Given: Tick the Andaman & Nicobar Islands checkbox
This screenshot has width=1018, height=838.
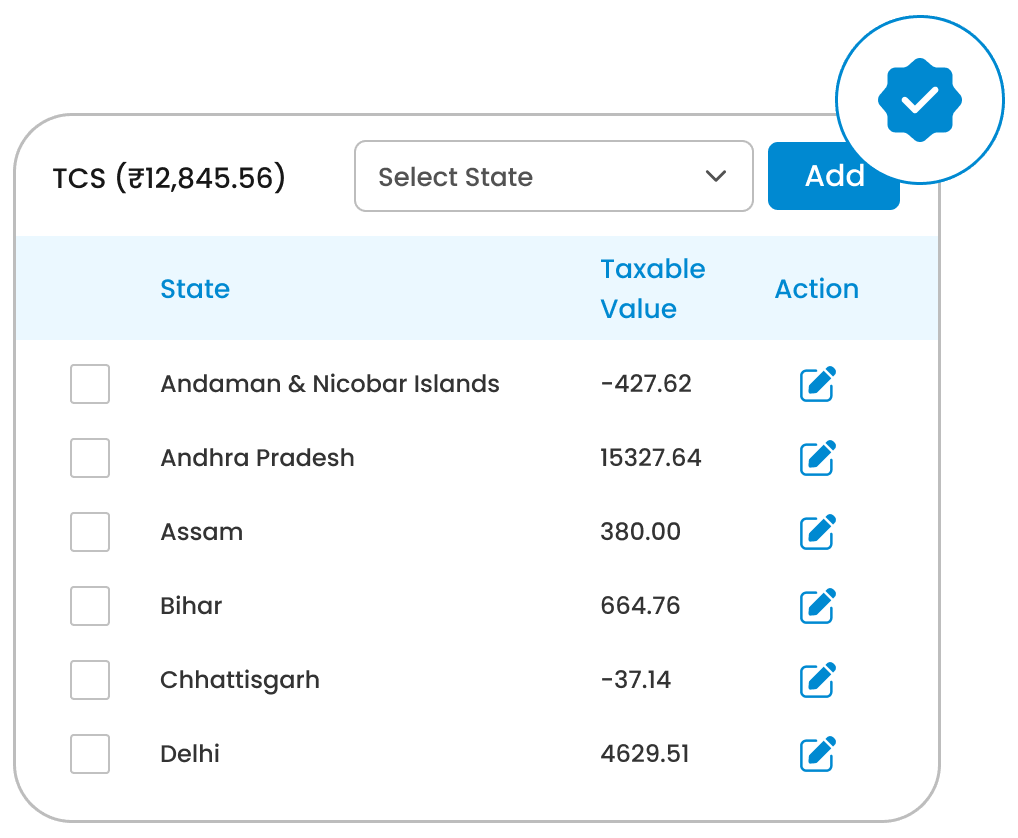Looking at the screenshot, I should click(90, 384).
